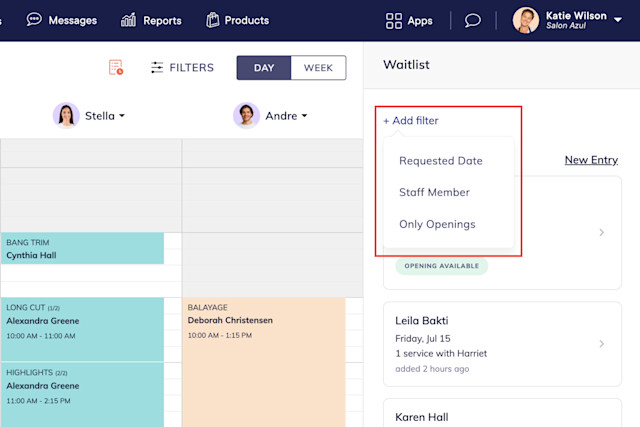Go to Products in the navigation bar
640x427 pixels.
pos(237,20)
